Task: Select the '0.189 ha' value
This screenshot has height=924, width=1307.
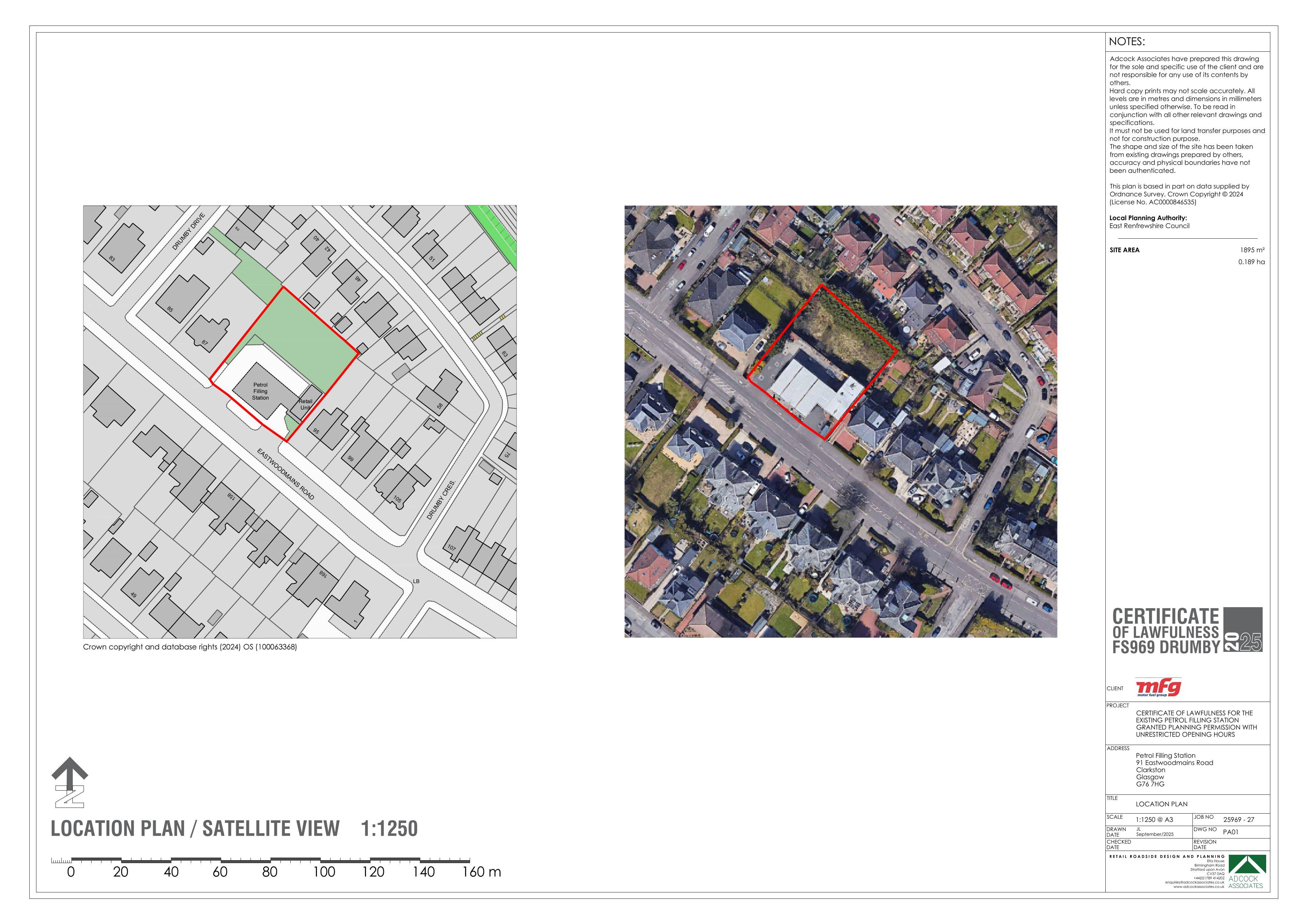Action: coord(1251,262)
